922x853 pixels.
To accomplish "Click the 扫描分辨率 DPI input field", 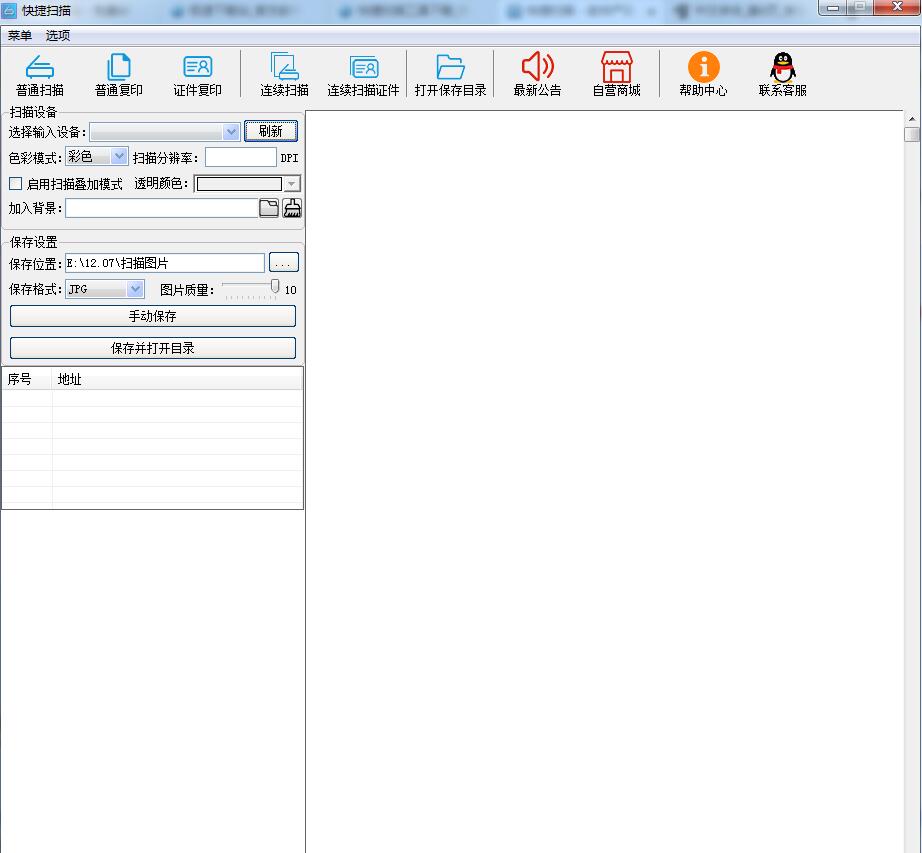I will tap(240, 157).
